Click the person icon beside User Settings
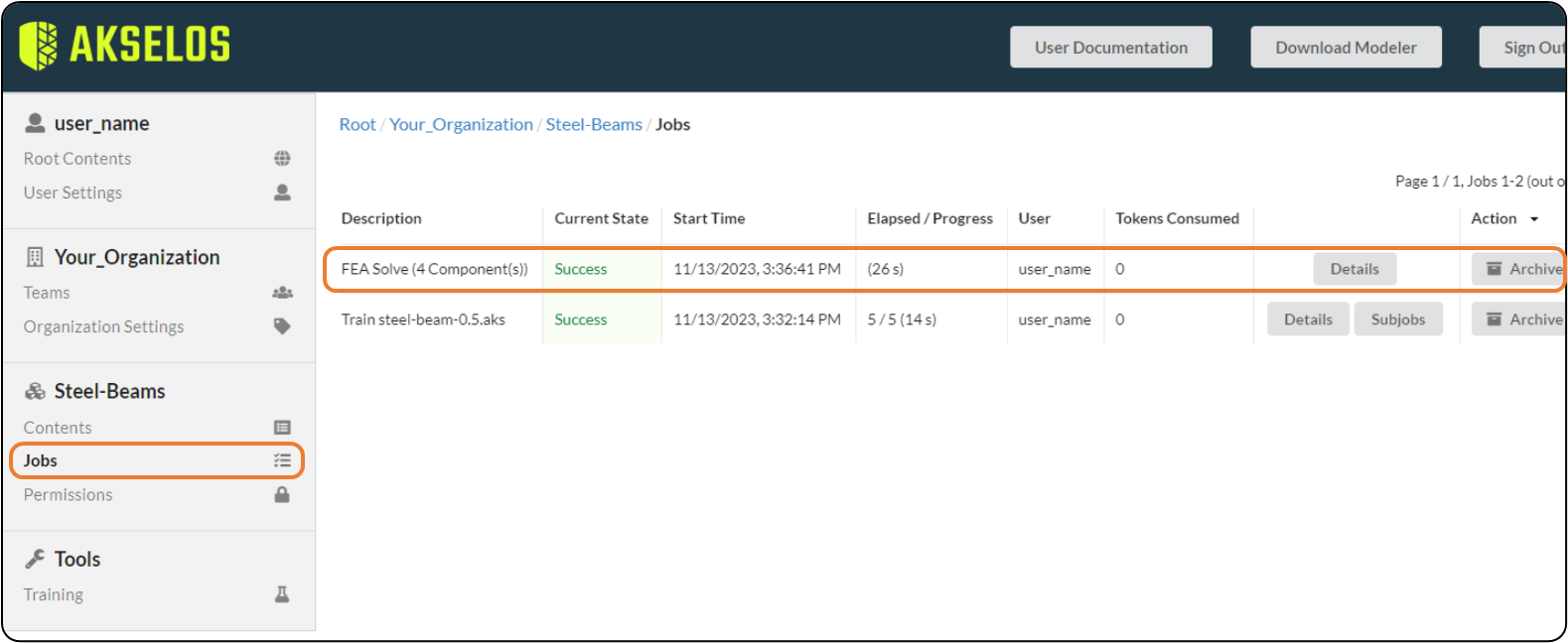 (282, 193)
